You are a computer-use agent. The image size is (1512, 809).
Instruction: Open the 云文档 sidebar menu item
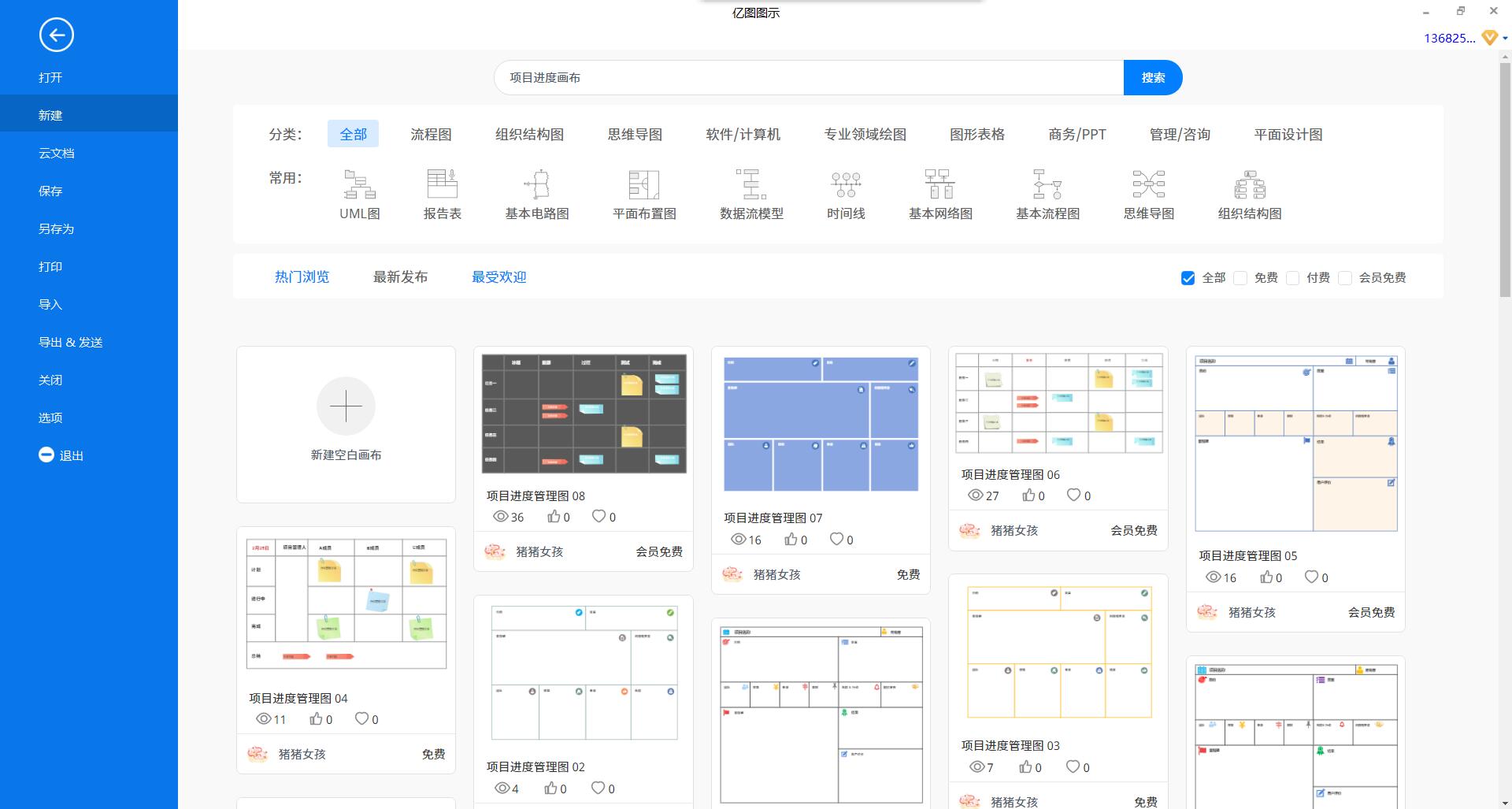[57, 153]
